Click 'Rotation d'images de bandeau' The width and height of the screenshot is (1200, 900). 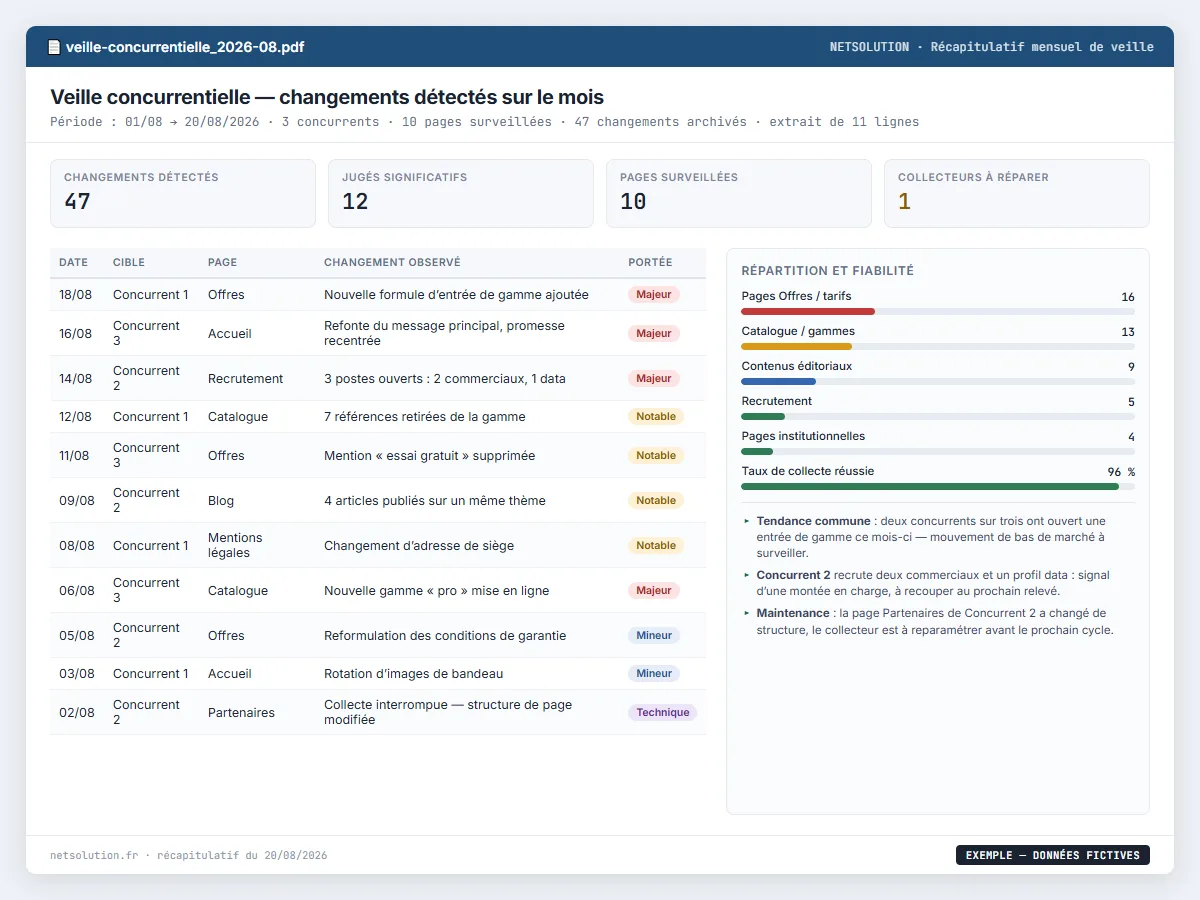click(414, 674)
